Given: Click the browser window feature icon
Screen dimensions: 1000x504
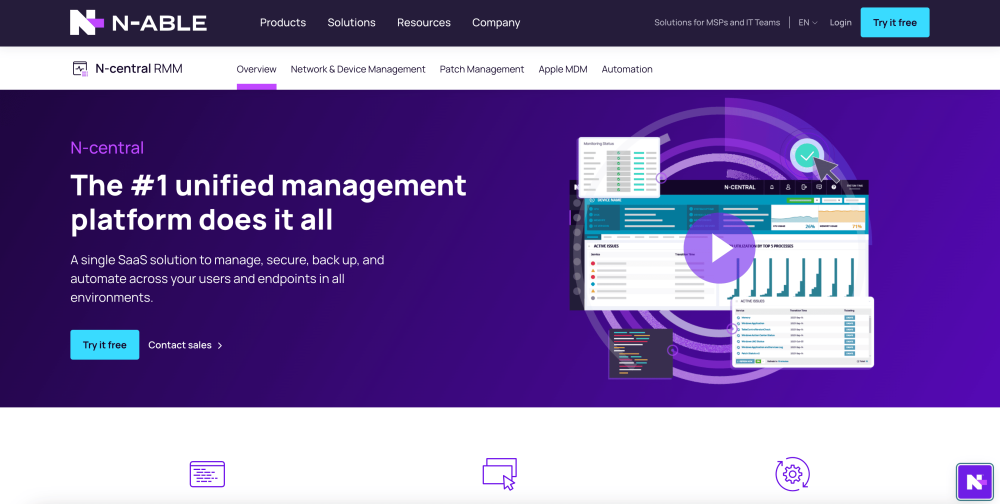Looking at the screenshot, I should pos(207,474).
